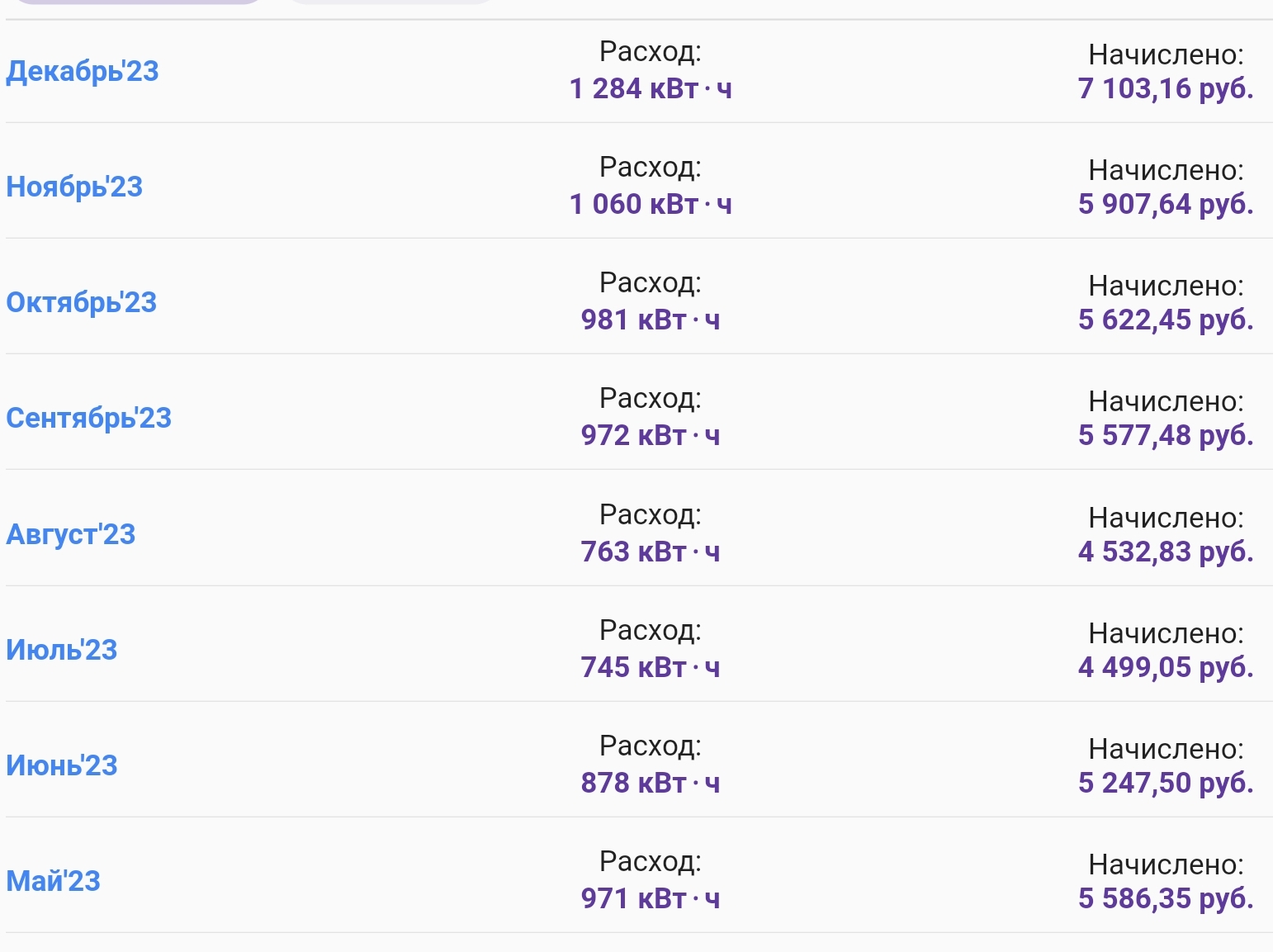Click the 1 060 кВт·ч consumption value
This screenshot has height=952, width=1273.
(x=651, y=204)
